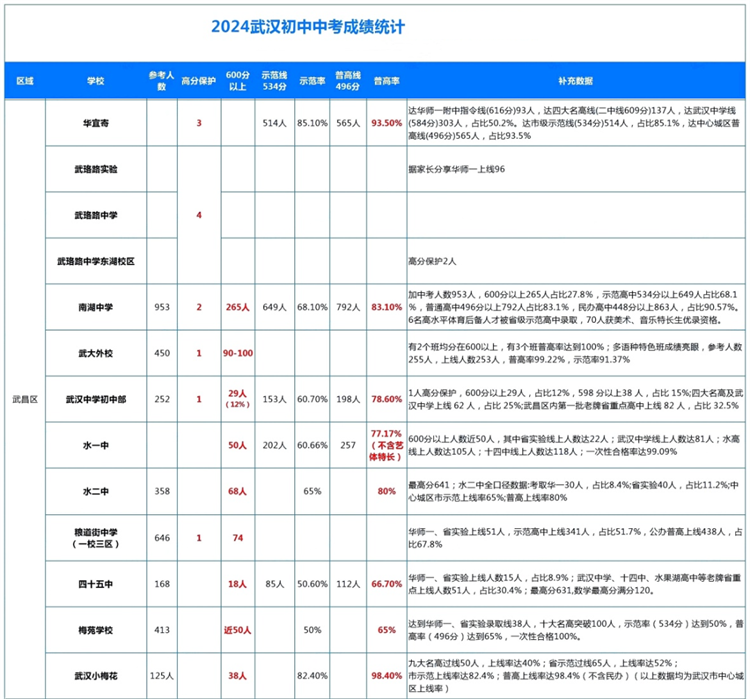Select the 普高率 value 78.60%

tap(386, 399)
